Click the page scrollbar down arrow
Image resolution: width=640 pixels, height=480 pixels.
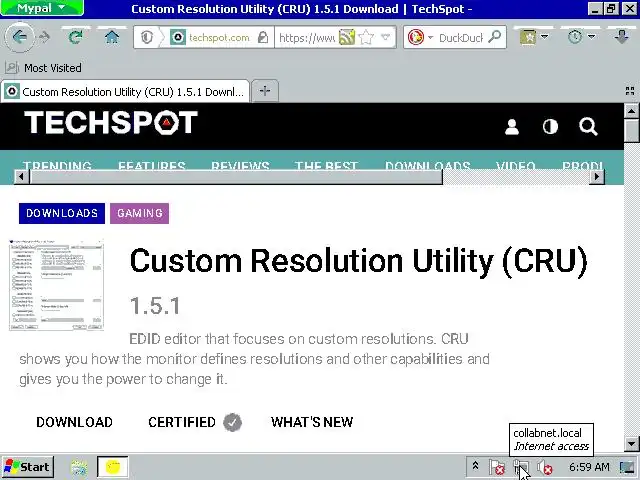tap(631, 443)
